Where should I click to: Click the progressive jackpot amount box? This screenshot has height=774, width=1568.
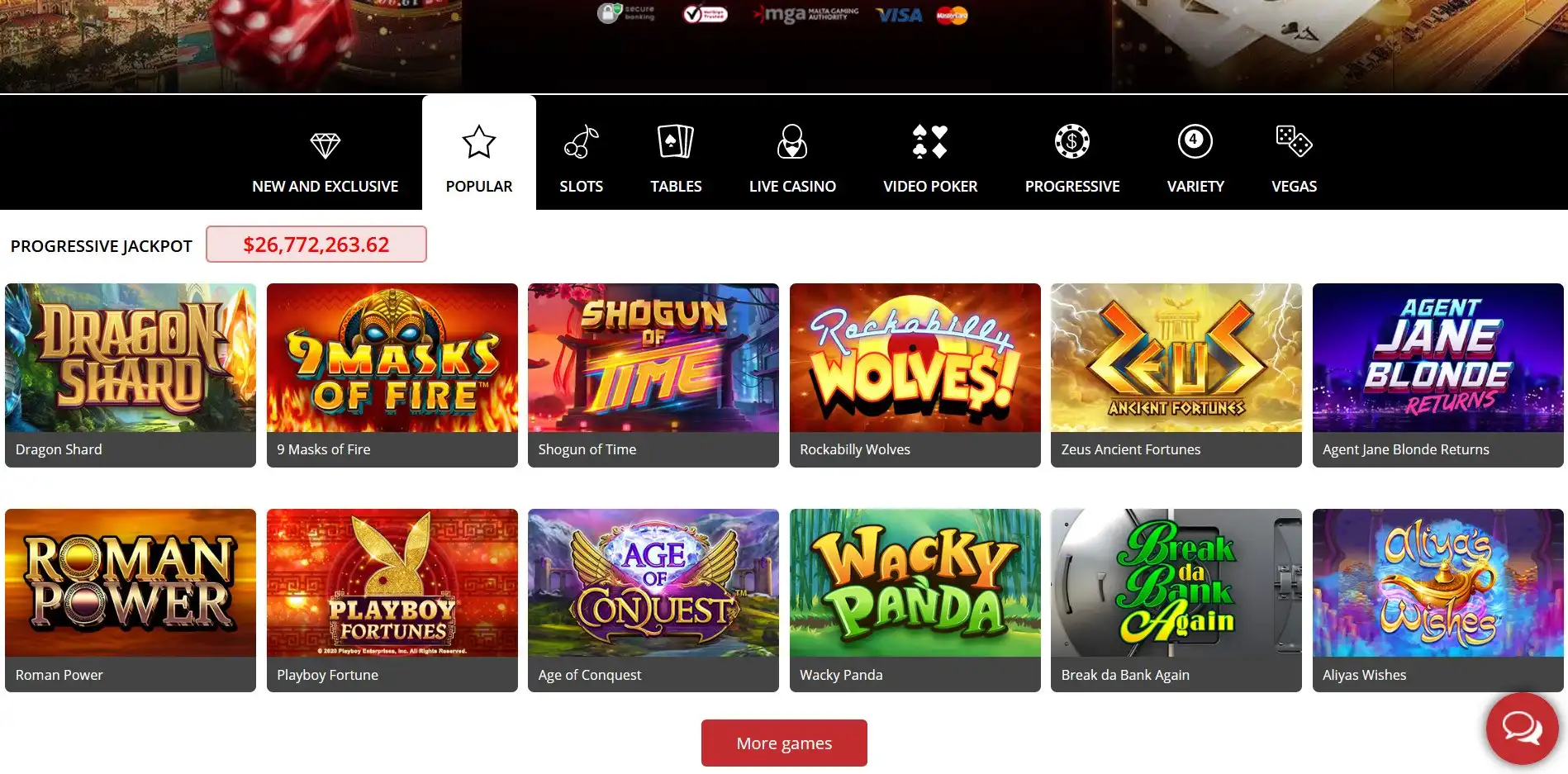(x=316, y=245)
